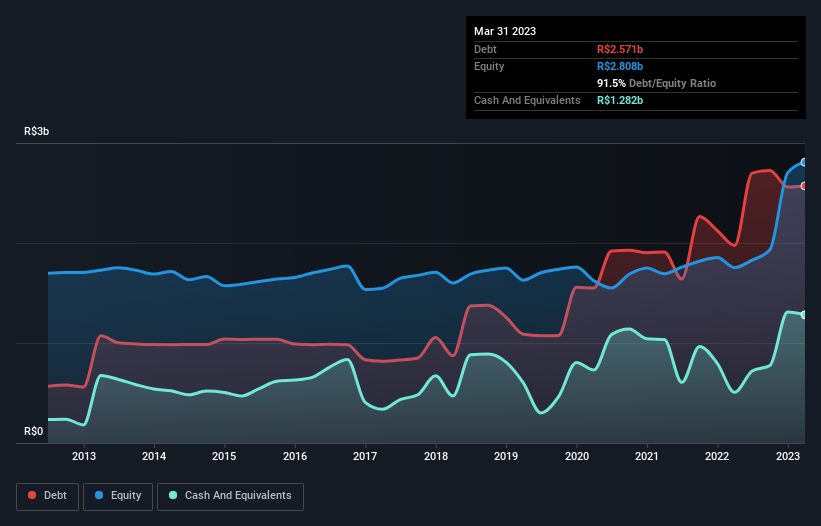The image size is (821, 526).
Task: Click the Equity row label in tooltip
Action: click(x=489, y=66)
